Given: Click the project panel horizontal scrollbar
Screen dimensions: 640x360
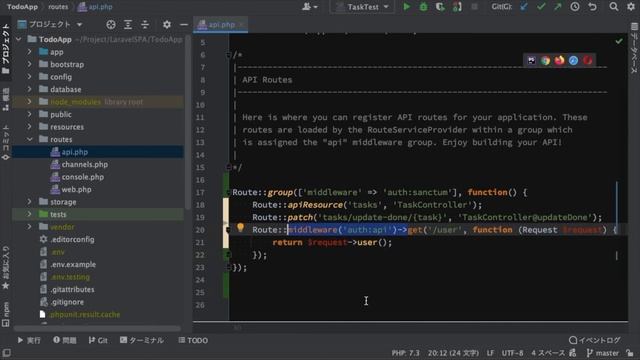Looking at the screenshot, I should click(x=97, y=328).
